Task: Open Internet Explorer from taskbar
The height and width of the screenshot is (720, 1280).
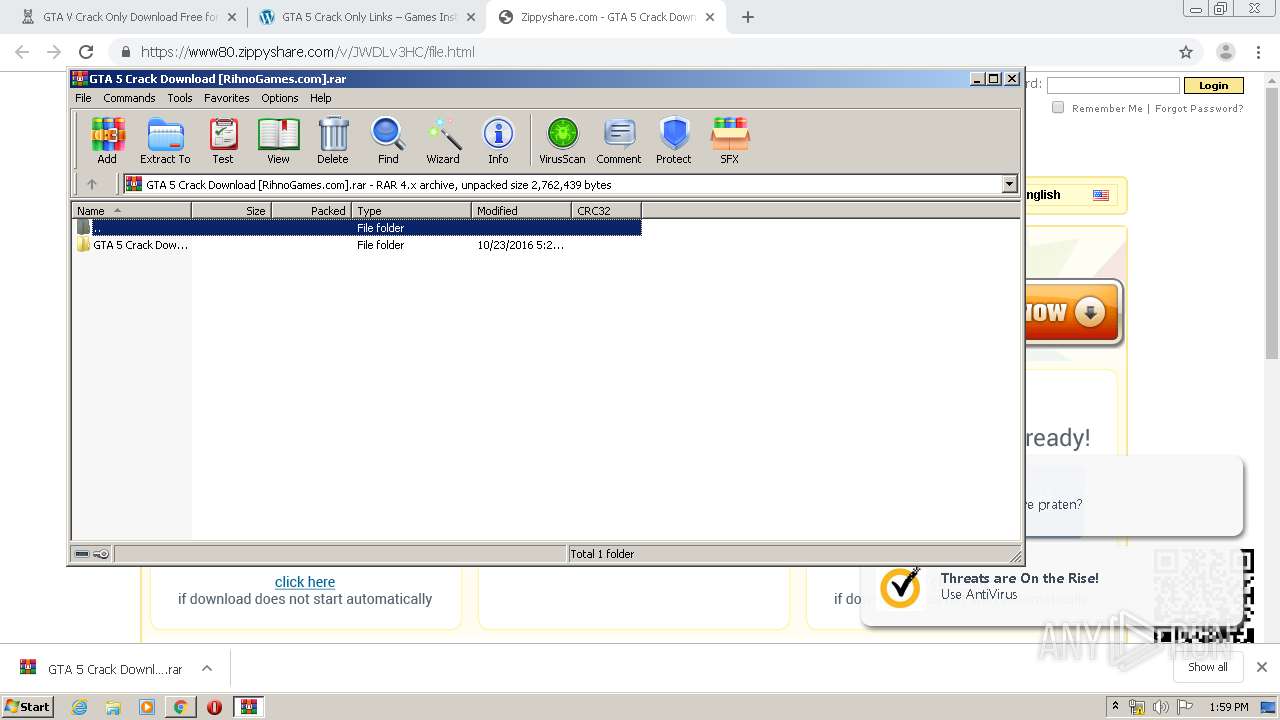Action: point(79,707)
